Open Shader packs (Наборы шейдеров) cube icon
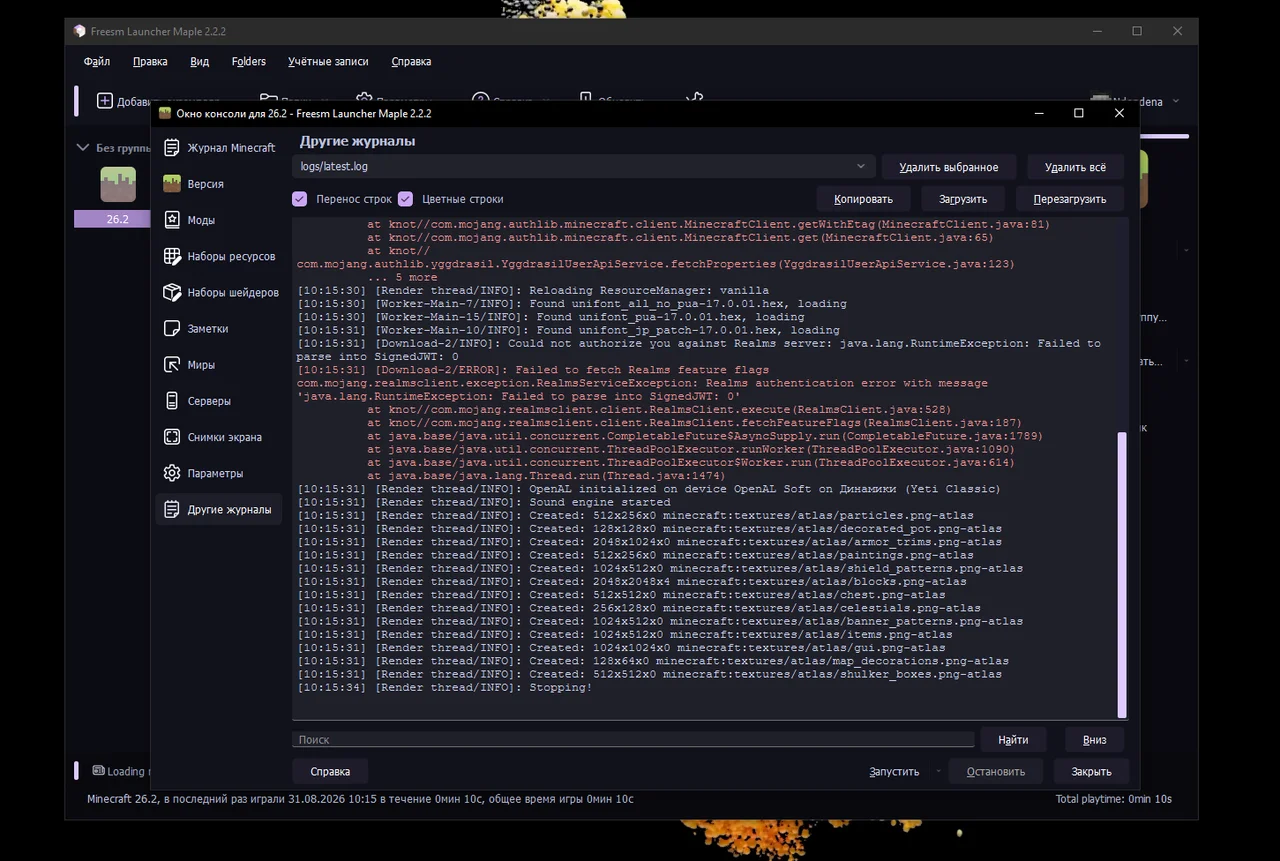Viewport: 1280px width, 861px height. [x=171, y=292]
